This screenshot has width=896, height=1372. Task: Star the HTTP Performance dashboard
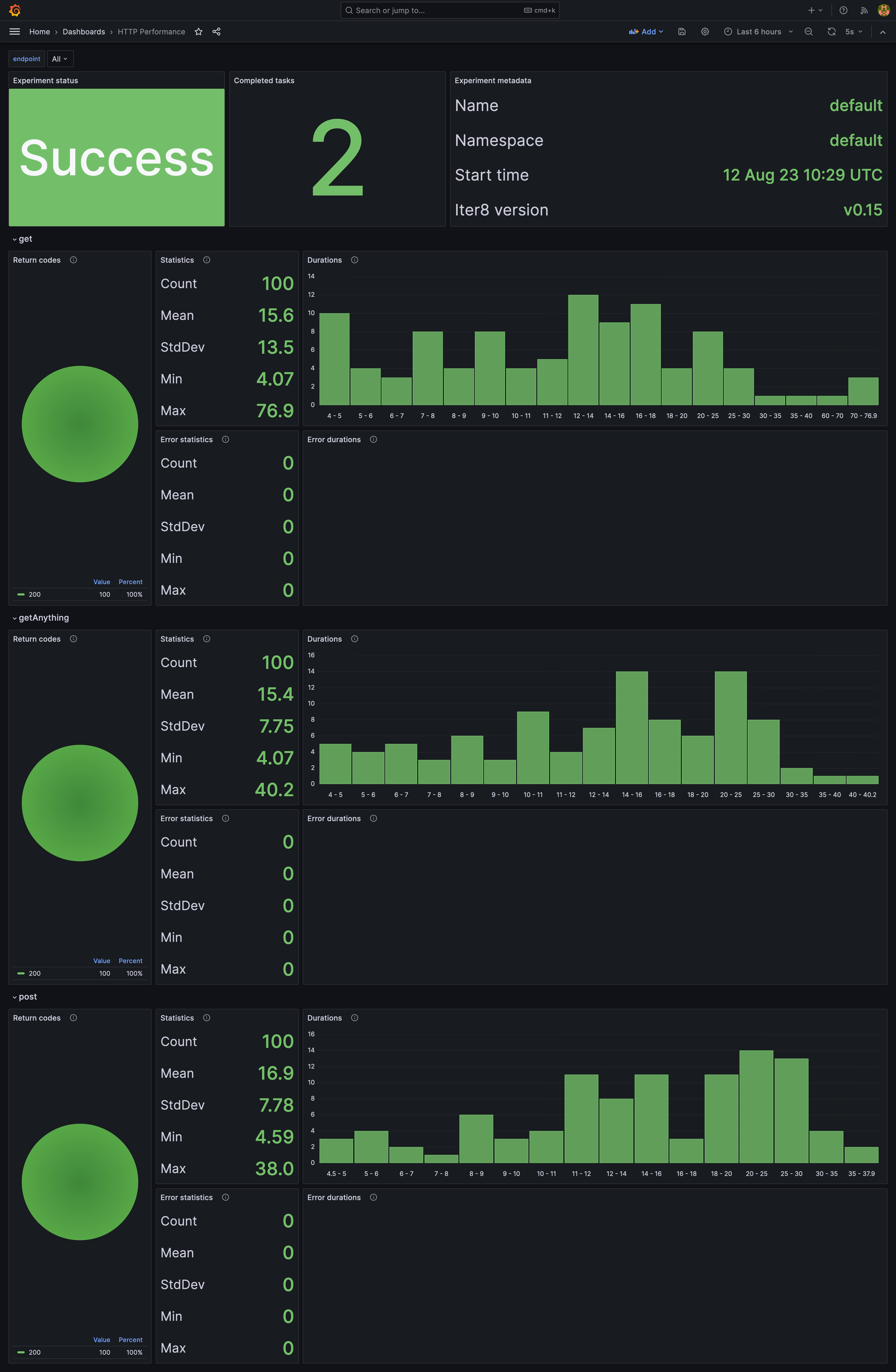[x=198, y=32]
